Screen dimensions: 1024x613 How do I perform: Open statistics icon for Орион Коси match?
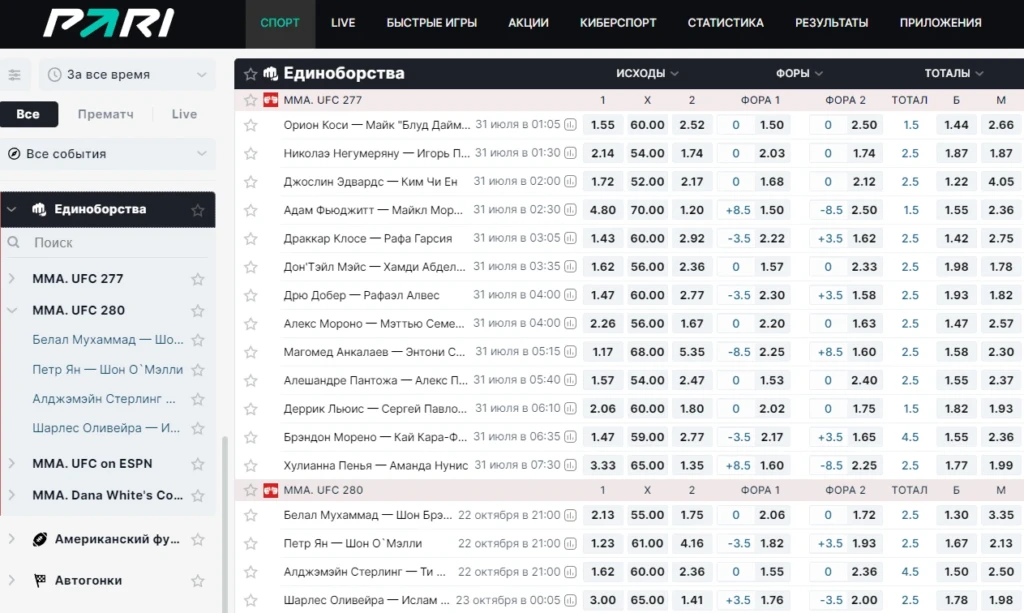[x=570, y=125]
